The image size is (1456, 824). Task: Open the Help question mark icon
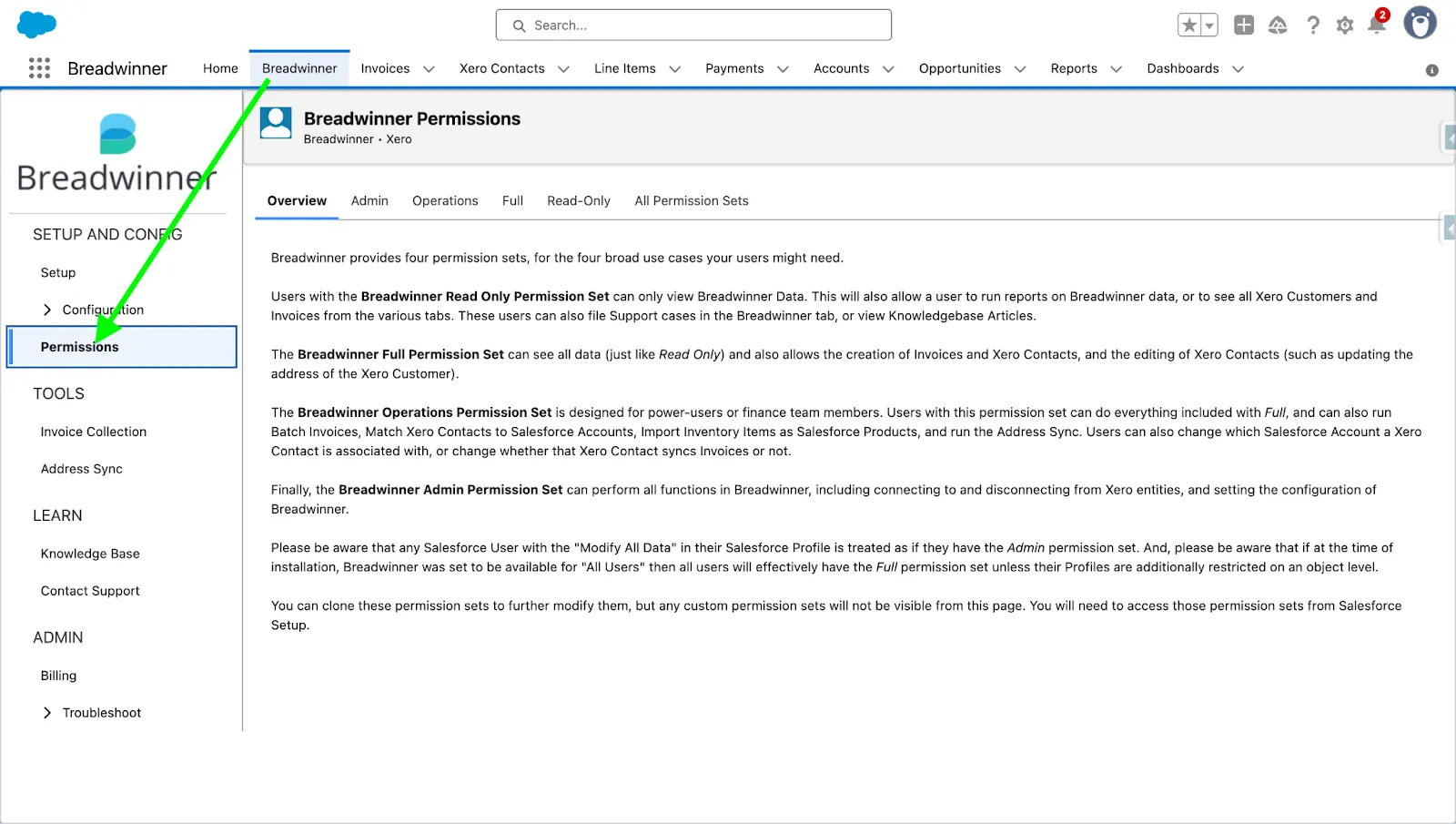coord(1312,25)
